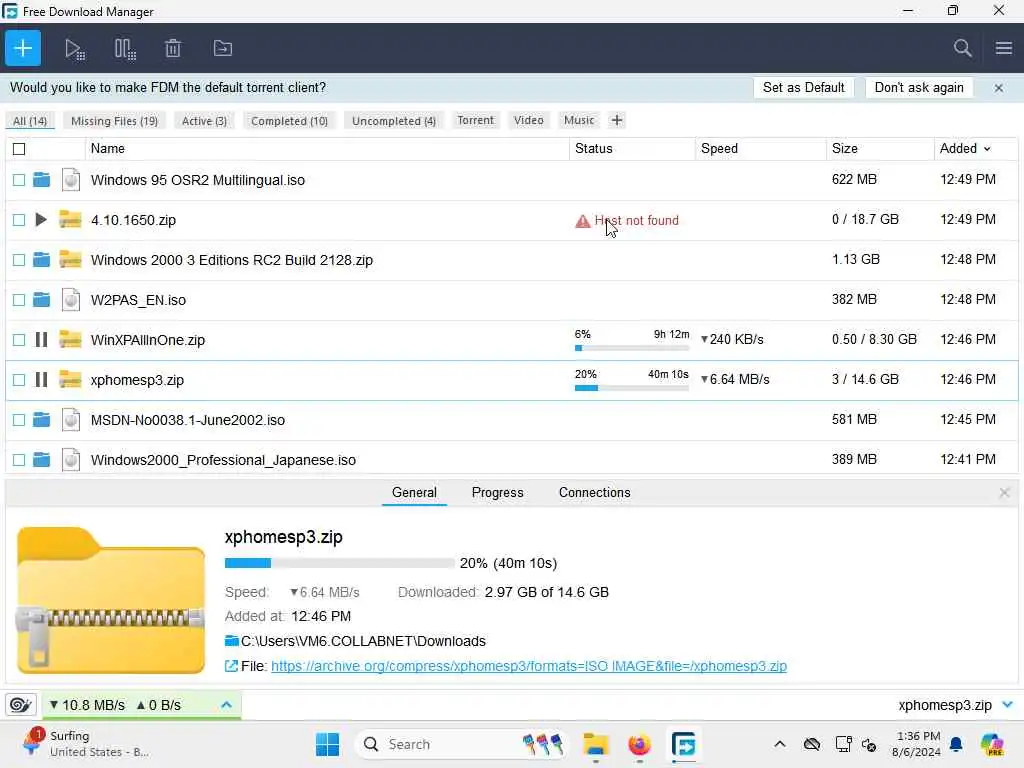This screenshot has height=768, width=1024.
Task: Open the C:\Users\VM6.COLLABNET\Downloads path
Action: click(x=363, y=641)
